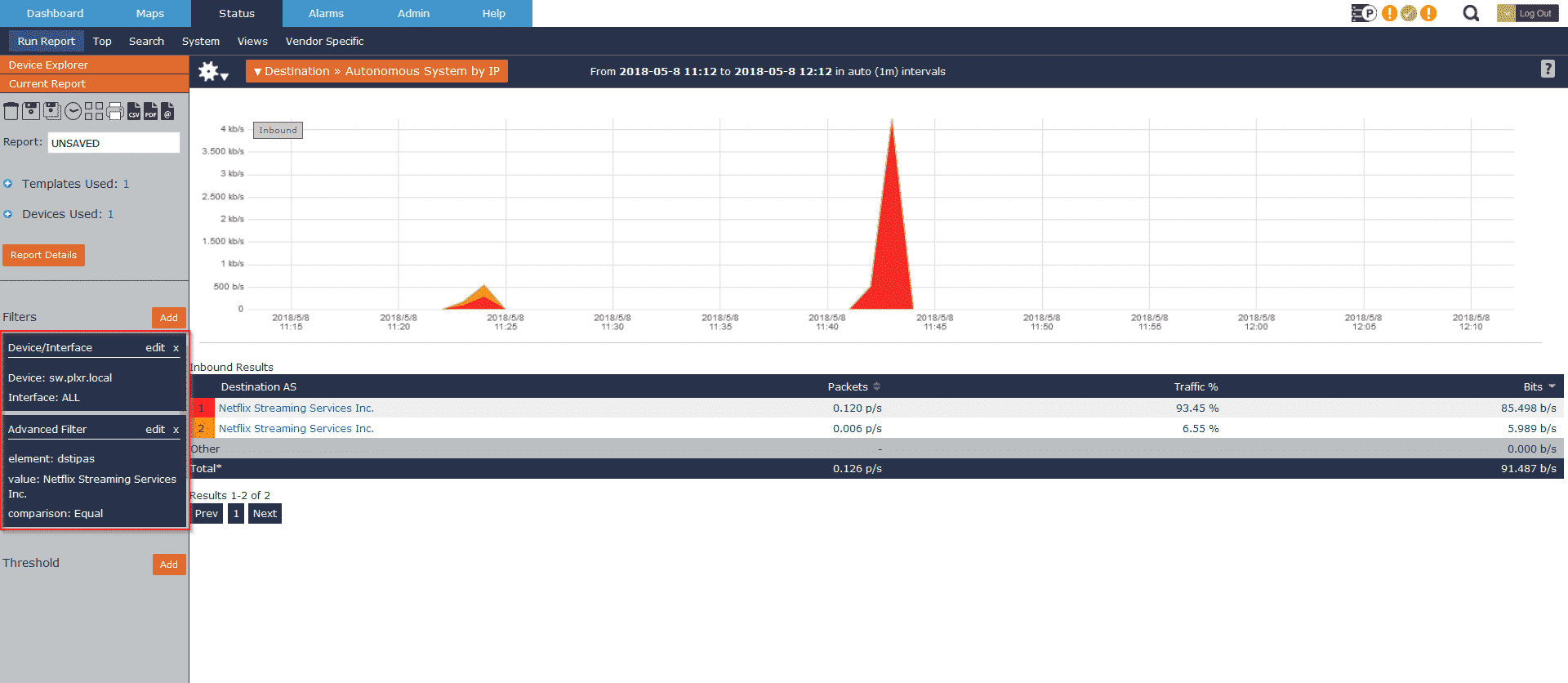Click the gold checkmark status icon
Viewport: 1568px width, 683px height.
[x=1409, y=13]
